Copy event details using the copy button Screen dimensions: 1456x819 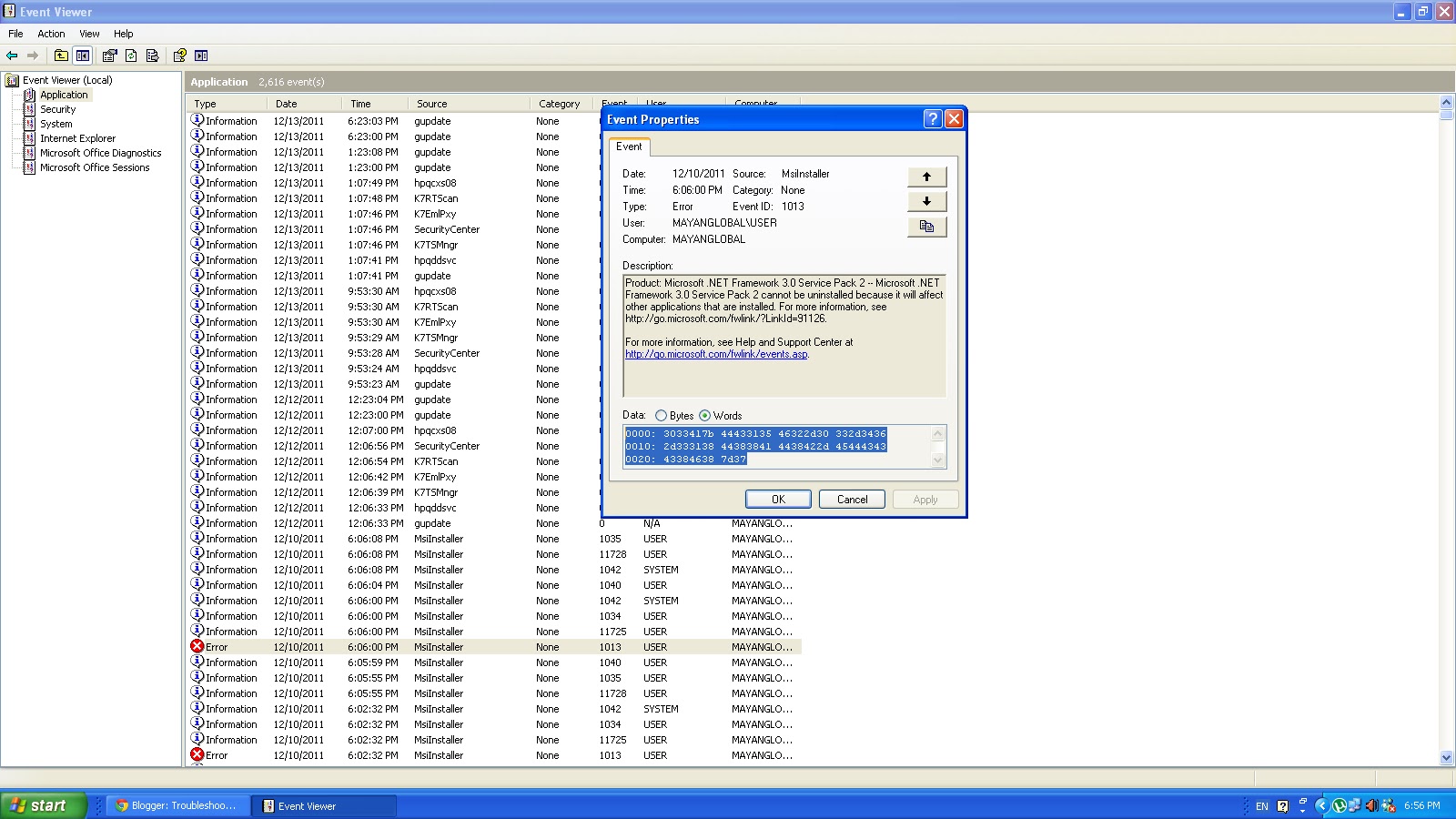pyautogui.click(x=926, y=227)
